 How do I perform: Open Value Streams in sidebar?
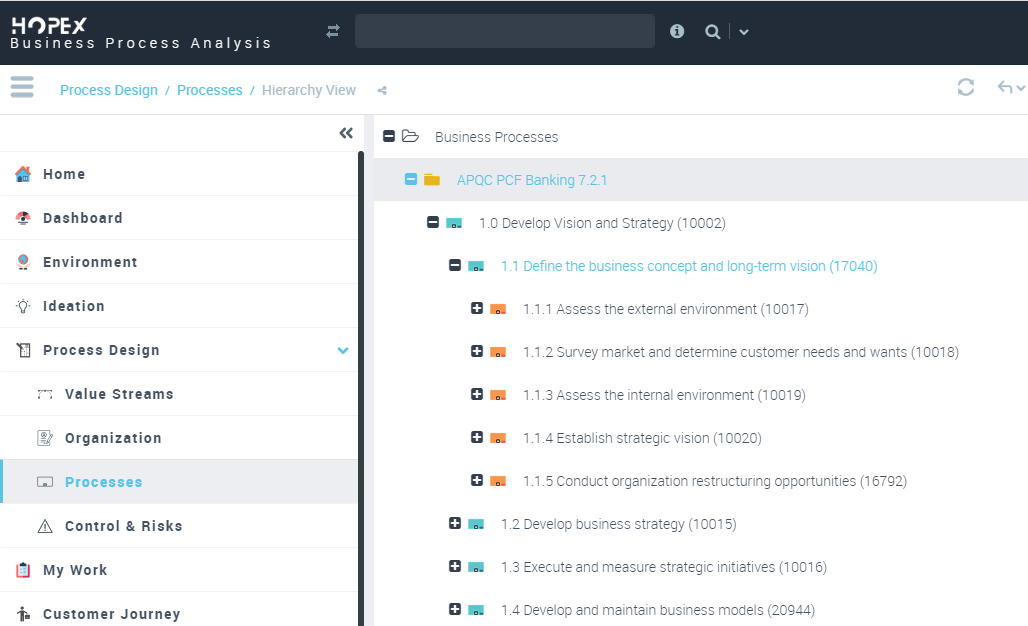pos(119,394)
